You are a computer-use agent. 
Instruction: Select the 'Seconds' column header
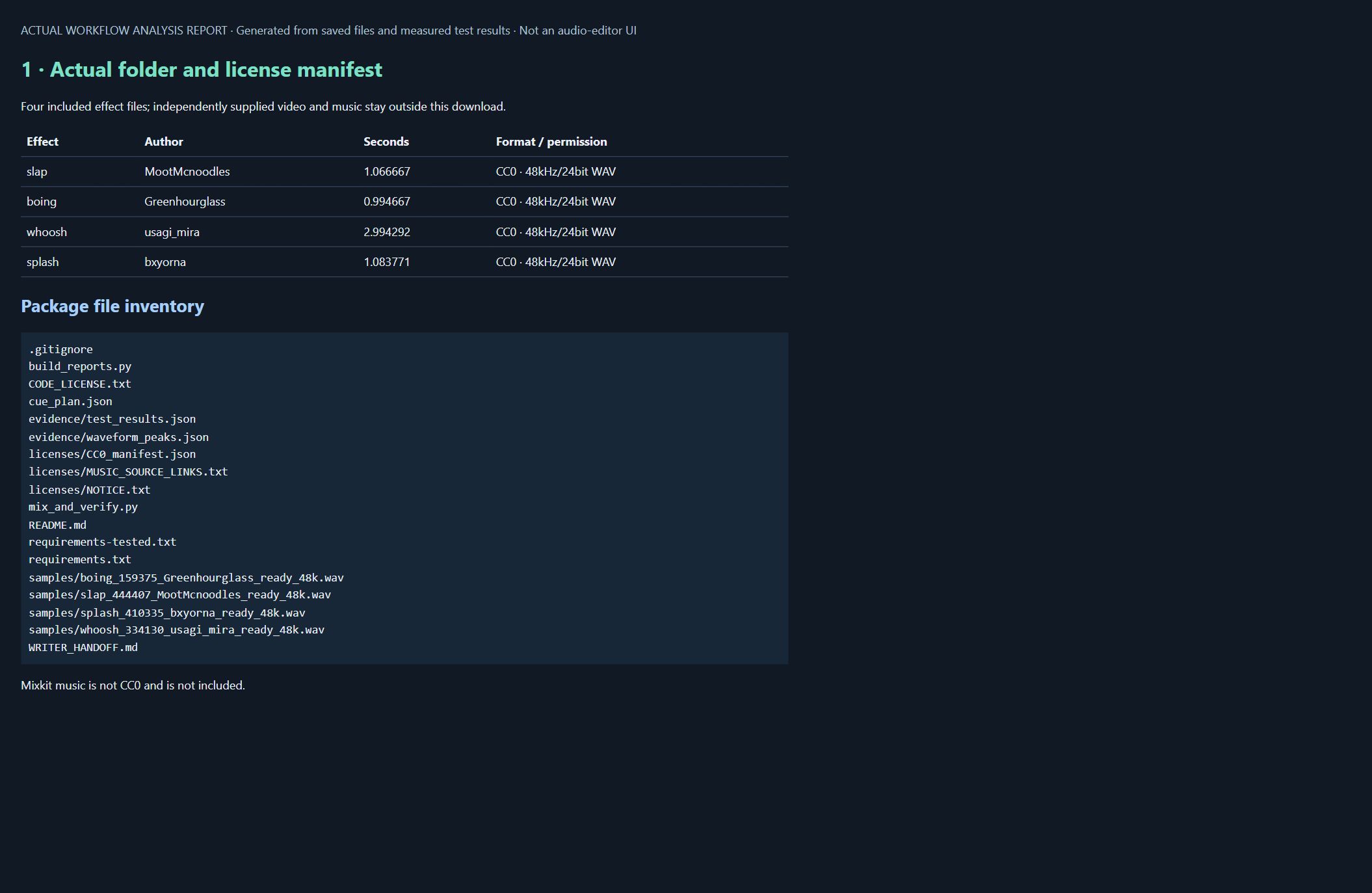[386, 142]
